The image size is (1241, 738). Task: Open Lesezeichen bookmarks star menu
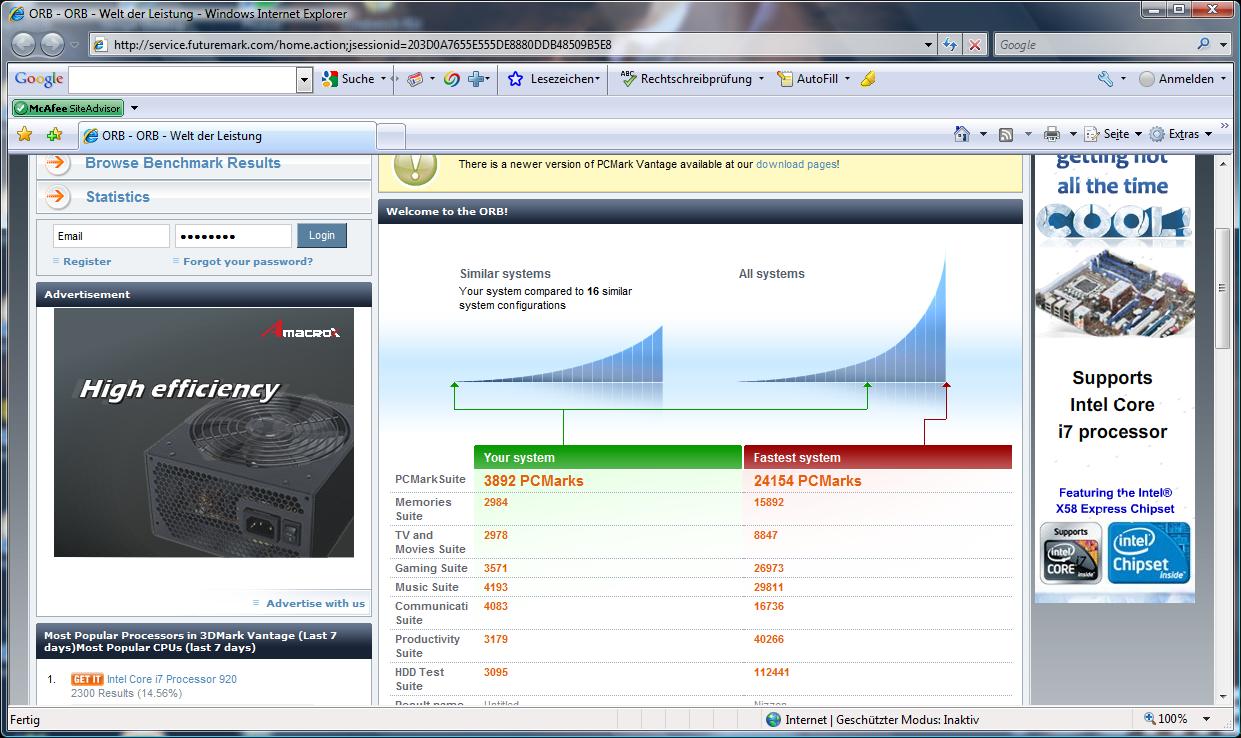(553, 79)
